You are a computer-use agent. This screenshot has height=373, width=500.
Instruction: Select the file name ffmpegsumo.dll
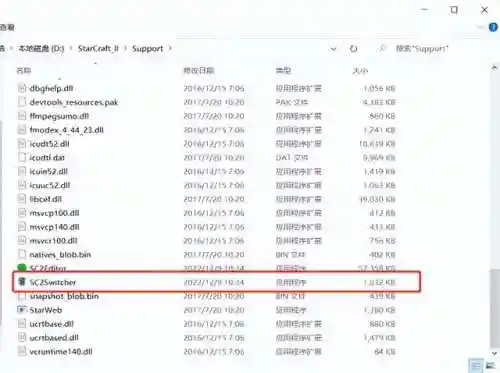pos(59,116)
